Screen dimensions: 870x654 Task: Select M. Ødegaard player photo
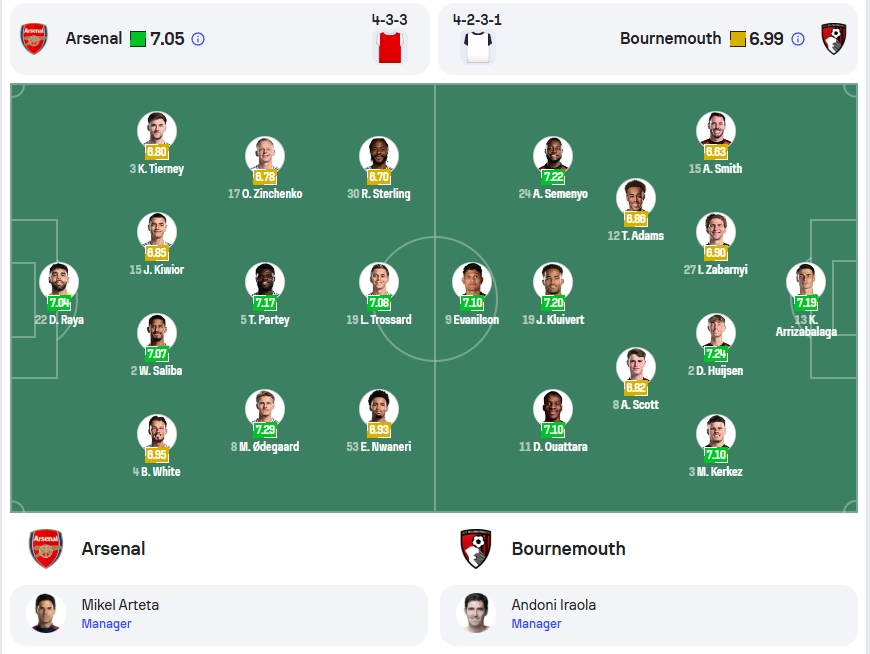pyautogui.click(x=265, y=409)
